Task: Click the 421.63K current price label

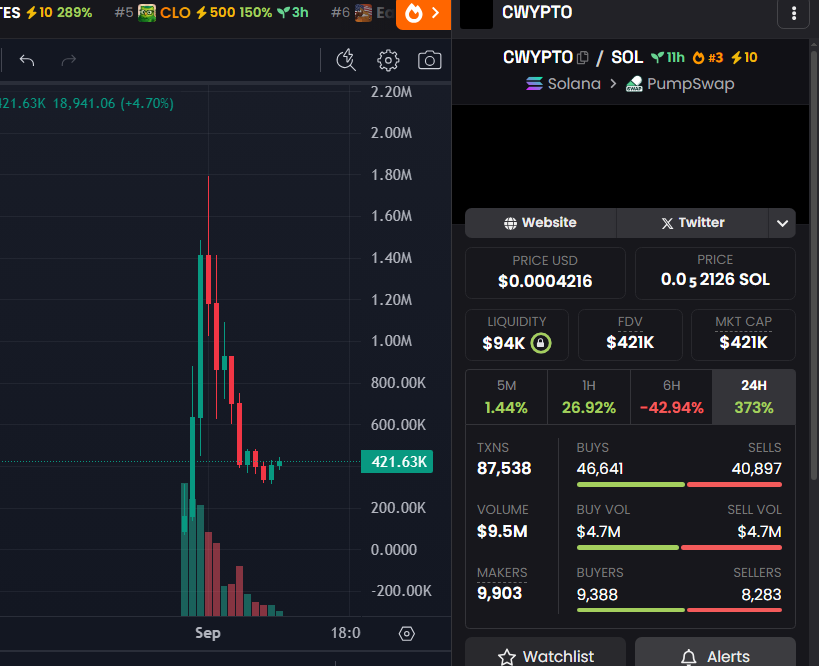Action: (x=397, y=462)
